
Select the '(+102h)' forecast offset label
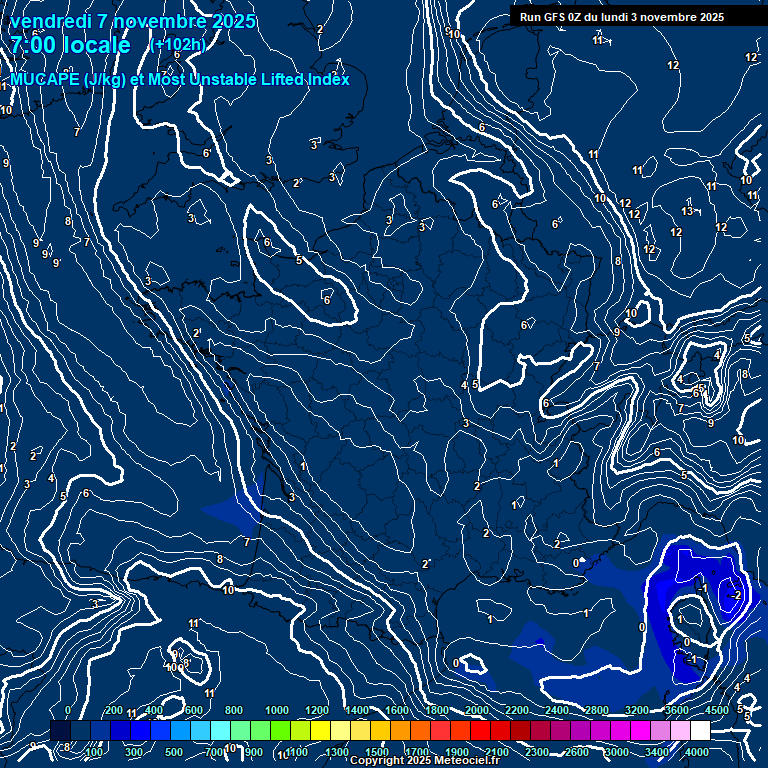[177, 45]
